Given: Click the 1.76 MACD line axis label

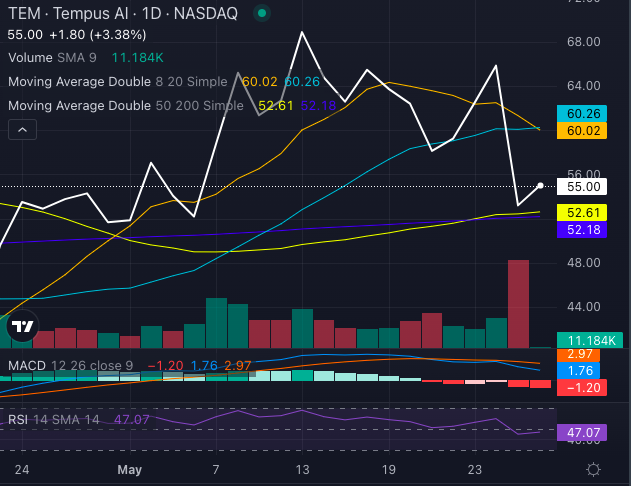Looking at the screenshot, I should click(579, 371).
